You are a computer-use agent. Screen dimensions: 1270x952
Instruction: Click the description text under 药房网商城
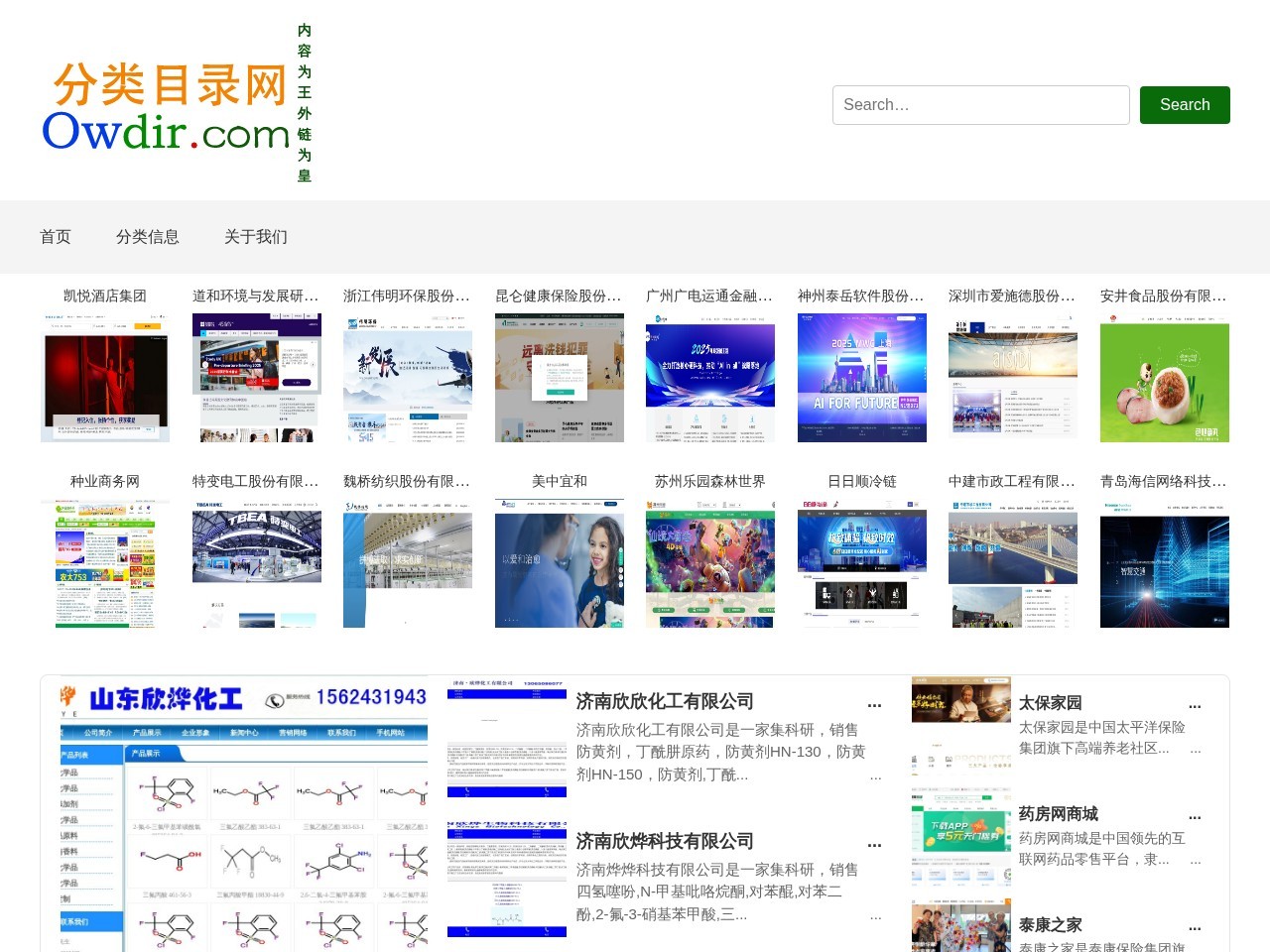tap(1102, 849)
